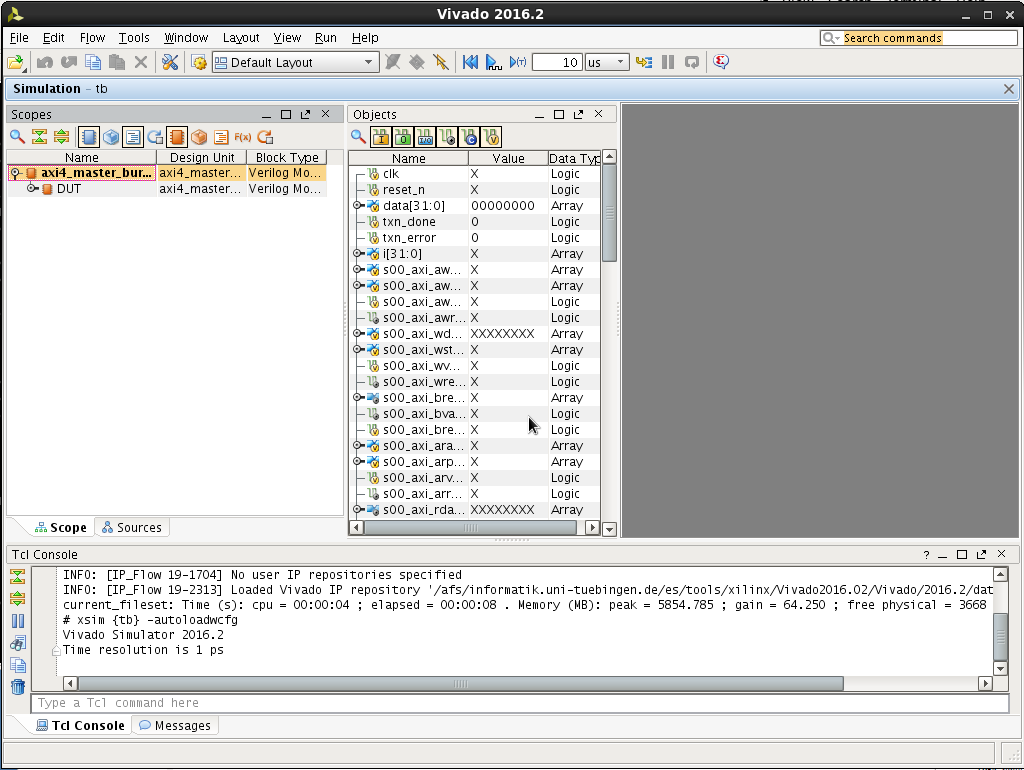Screen dimensions: 1024x770
Task: Click the sigma feedback toolbar icon
Action: point(721,63)
